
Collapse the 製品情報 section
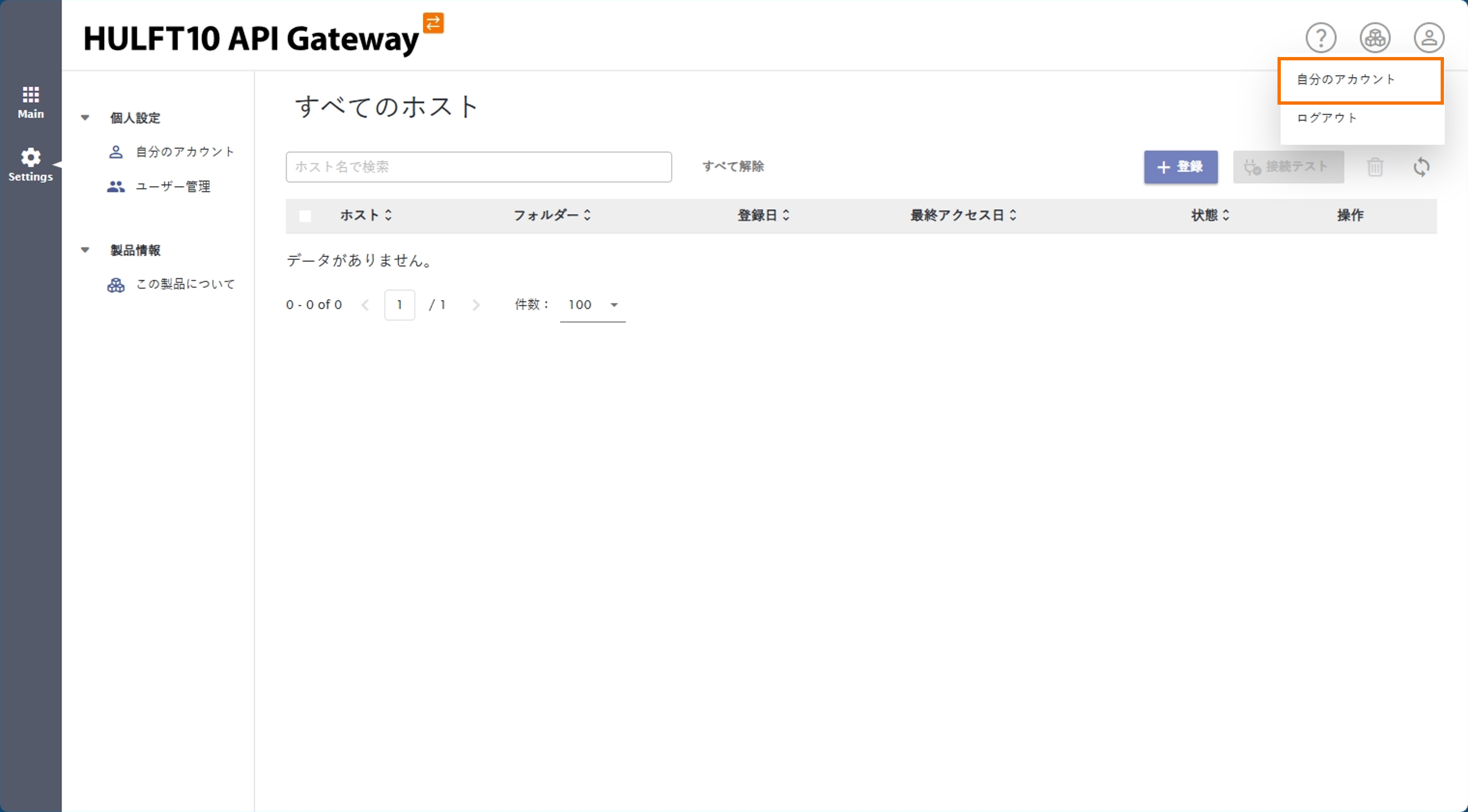point(85,250)
